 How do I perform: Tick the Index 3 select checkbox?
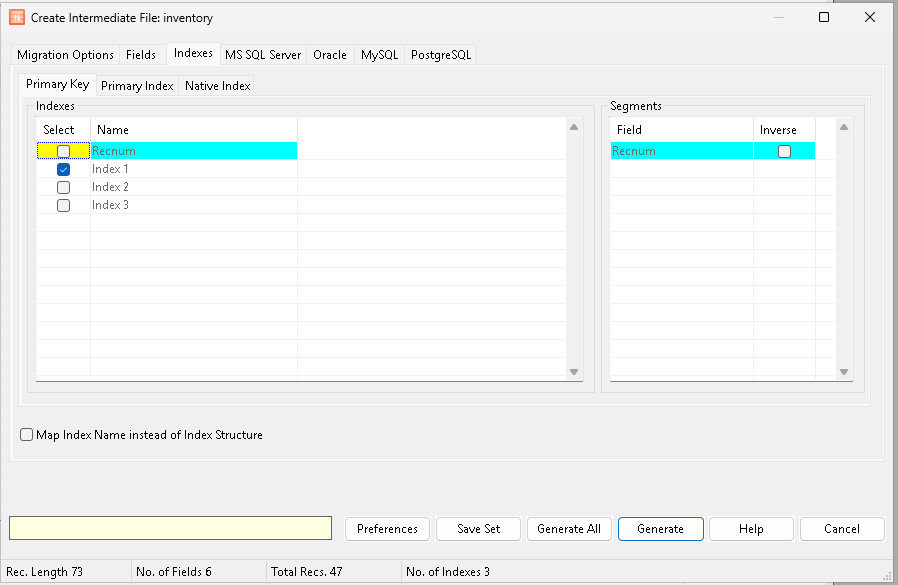pyautogui.click(x=63, y=205)
